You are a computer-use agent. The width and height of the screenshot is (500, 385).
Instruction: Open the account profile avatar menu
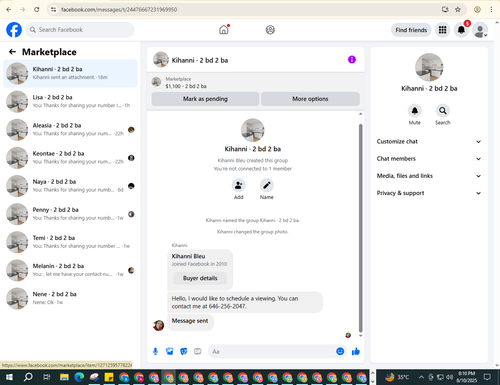[x=480, y=30]
